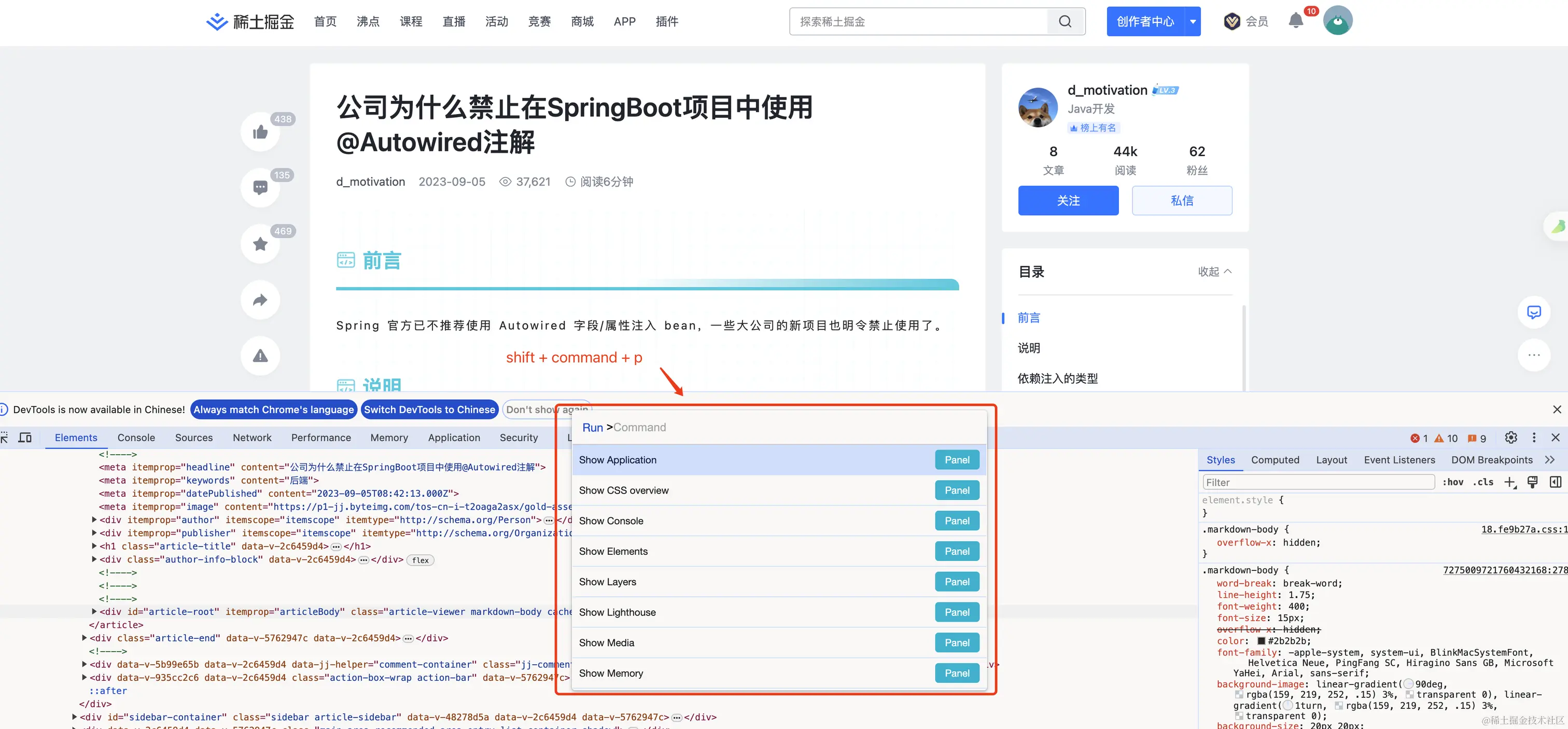Toggle the :hov element state panel
The height and width of the screenshot is (729, 1568).
pyautogui.click(x=1453, y=482)
